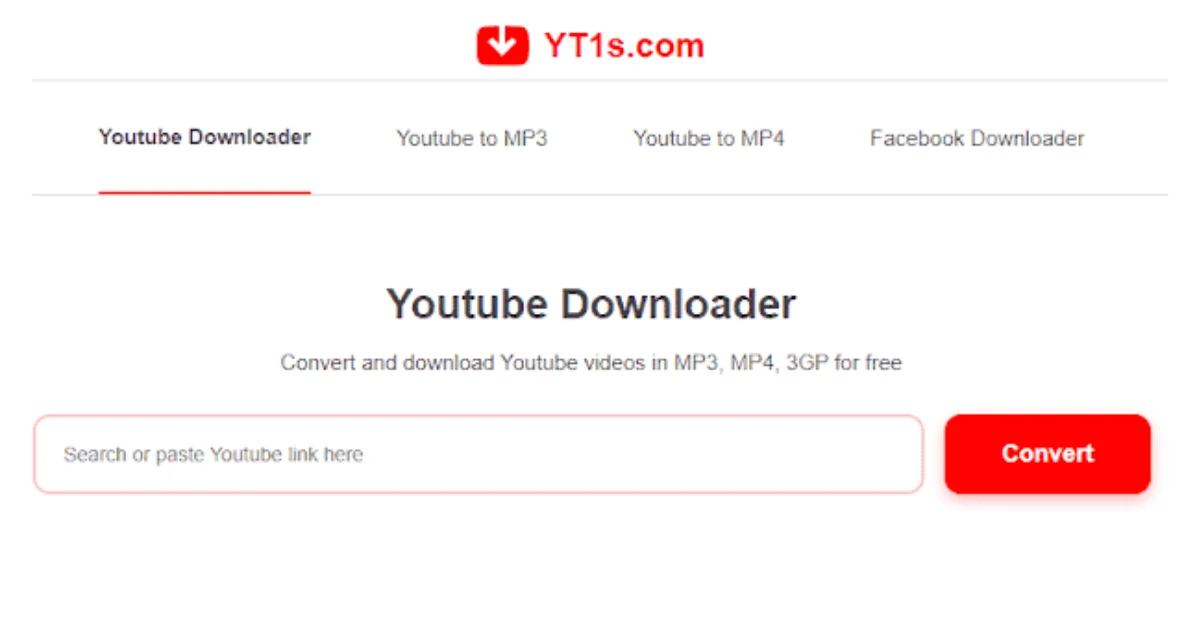Screen dimensions: 1200x628
Task: Select the Youtube to MP4 tab
Action: [x=709, y=138]
